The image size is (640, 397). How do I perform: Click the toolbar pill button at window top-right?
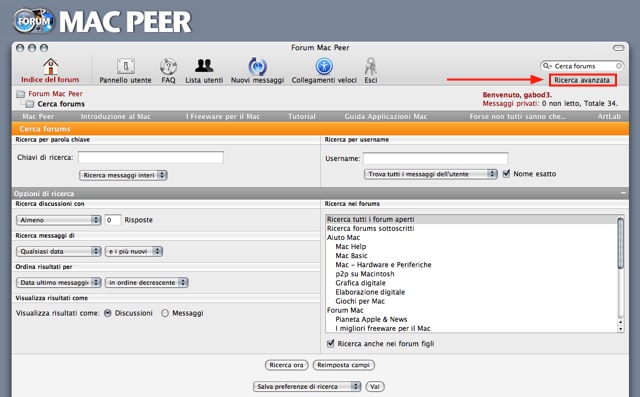coord(619,48)
